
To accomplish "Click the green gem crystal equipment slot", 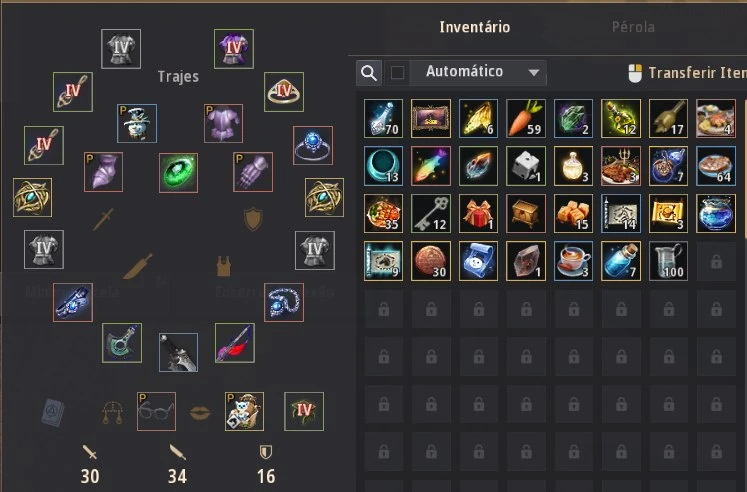I will tap(178, 173).
